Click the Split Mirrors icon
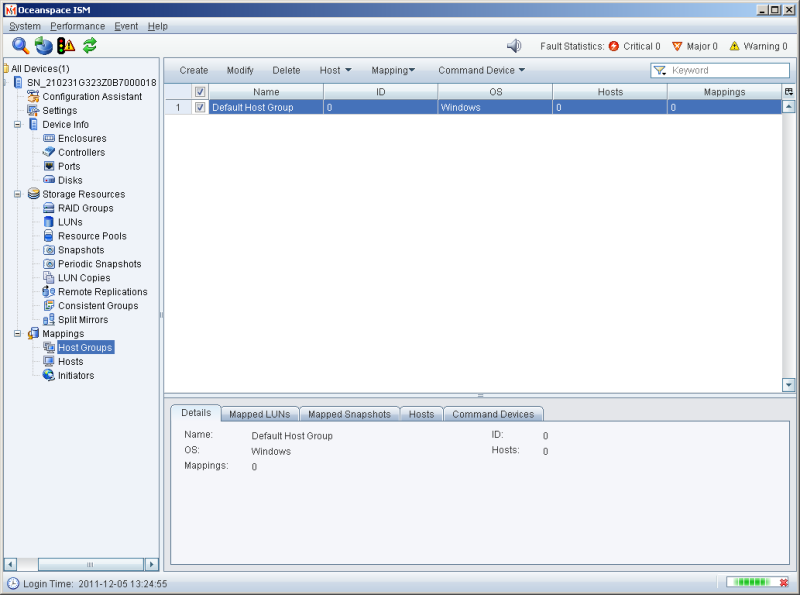This screenshot has width=800, height=595. 49,319
